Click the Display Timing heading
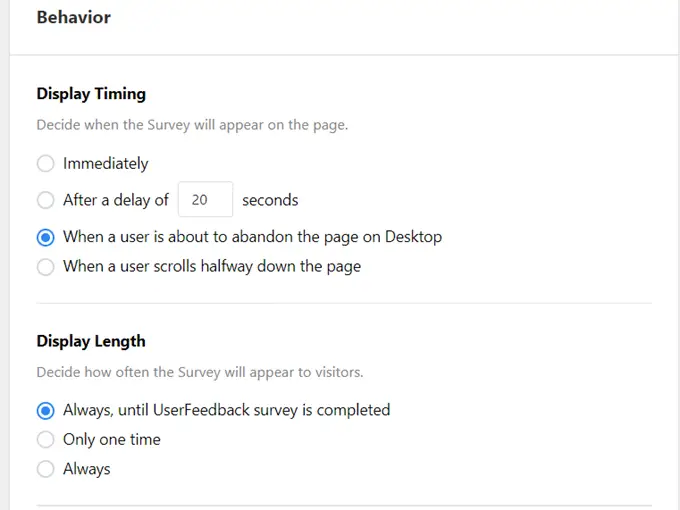The height and width of the screenshot is (510, 680). [x=91, y=94]
